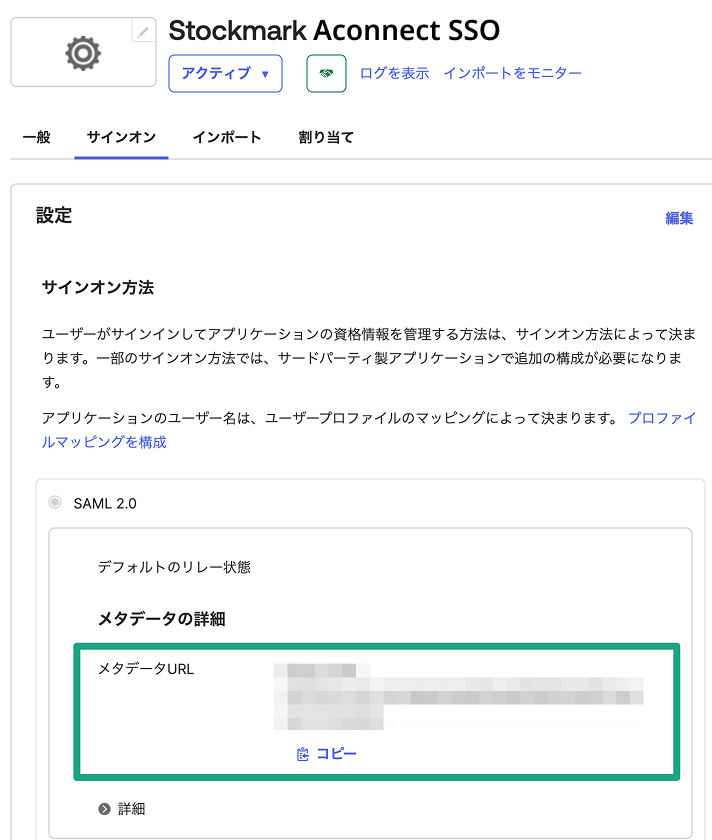Expand the 詳細 section
Image resolution: width=712 pixels, height=840 pixels.
tap(122, 809)
